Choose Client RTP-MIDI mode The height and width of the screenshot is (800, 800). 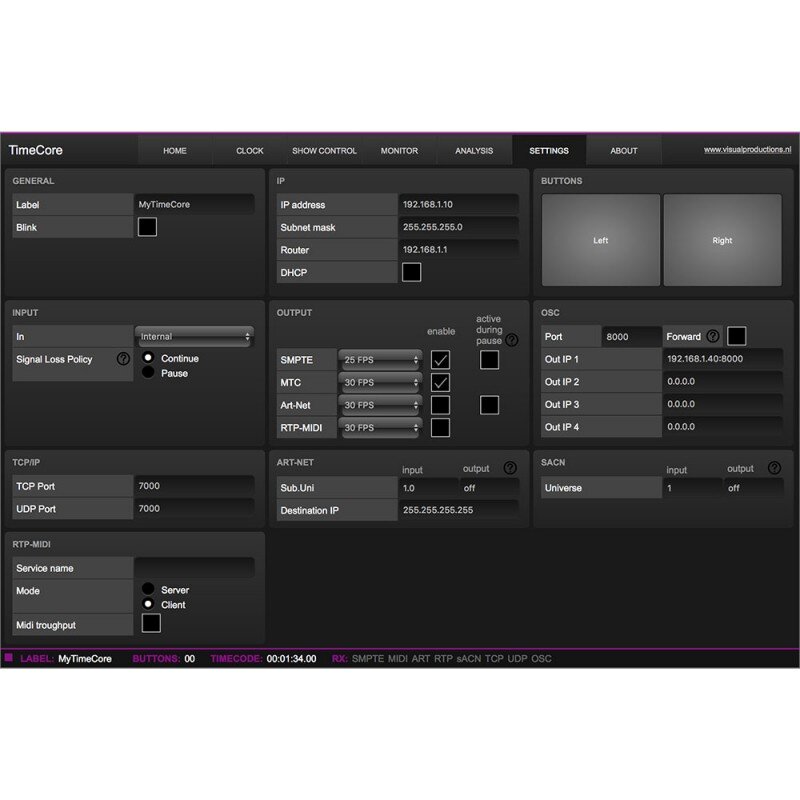148,604
